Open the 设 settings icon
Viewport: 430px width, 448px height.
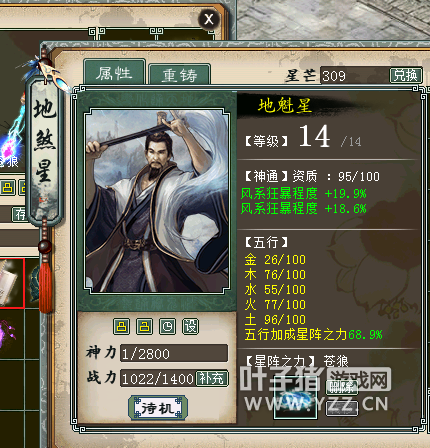[190, 326]
